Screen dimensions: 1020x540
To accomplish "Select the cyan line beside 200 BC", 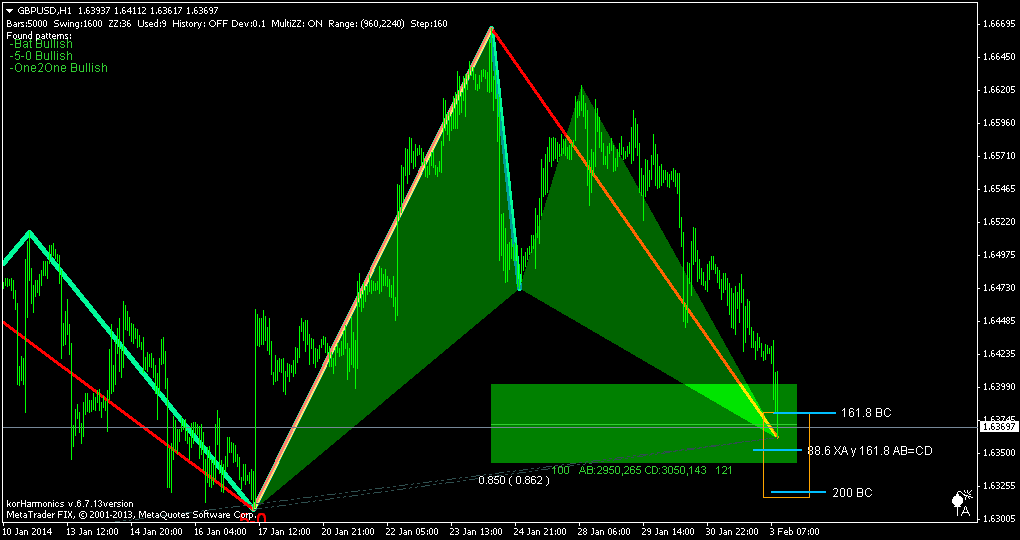I will pyautogui.click(x=799, y=493).
